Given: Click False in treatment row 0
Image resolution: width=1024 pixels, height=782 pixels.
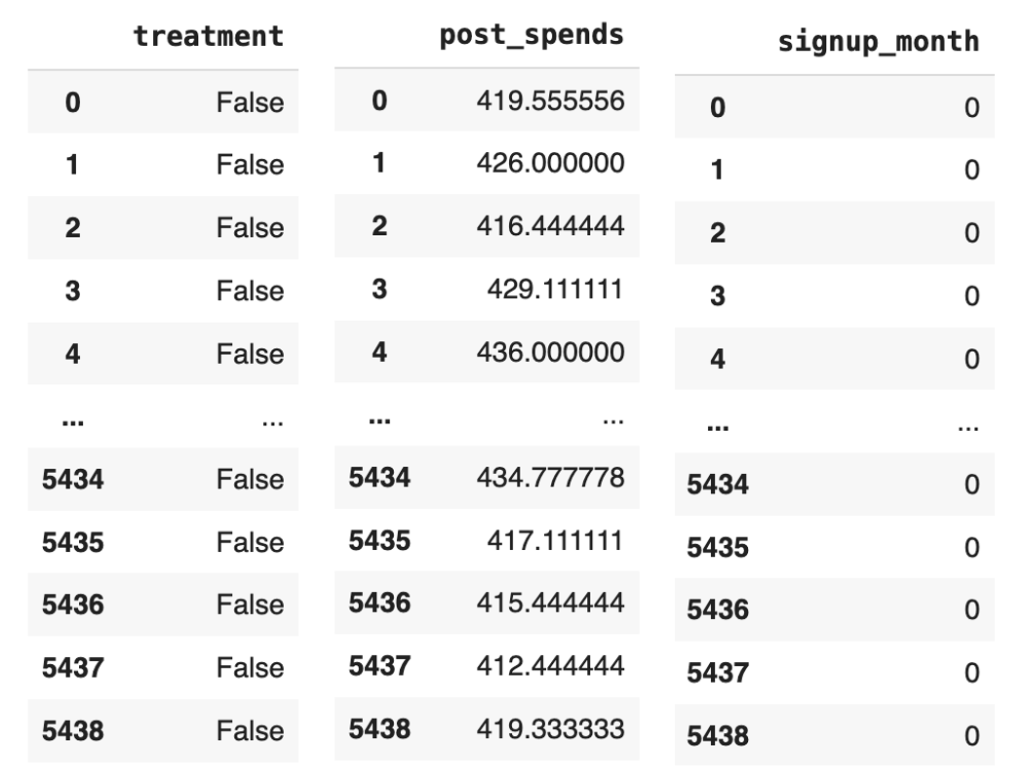Looking at the screenshot, I should [x=250, y=102].
